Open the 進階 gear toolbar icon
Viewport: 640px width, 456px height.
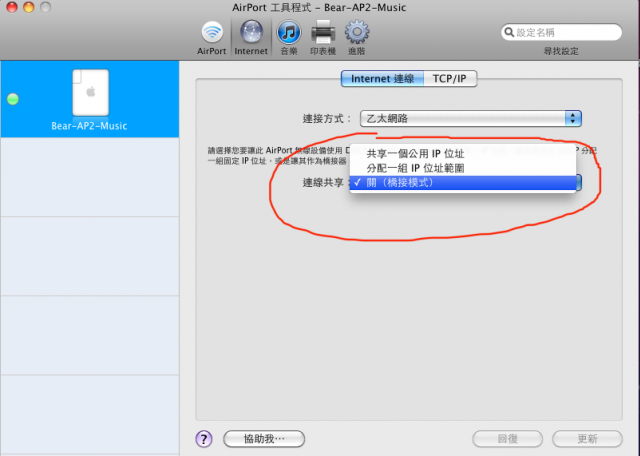pyautogui.click(x=357, y=38)
